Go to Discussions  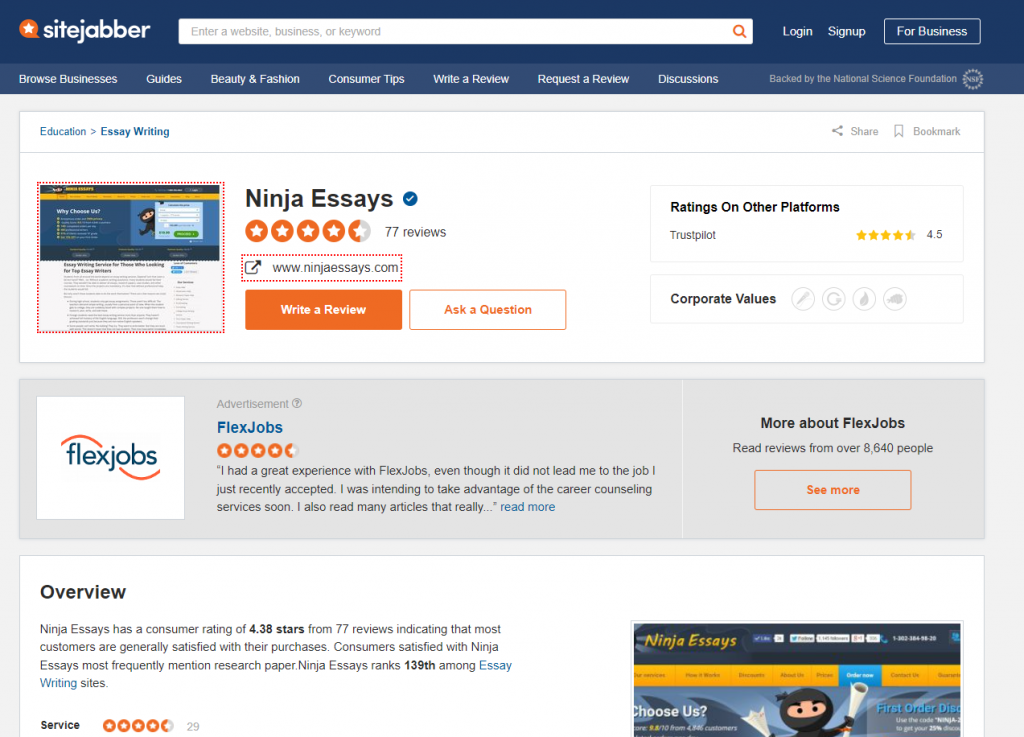tap(688, 79)
